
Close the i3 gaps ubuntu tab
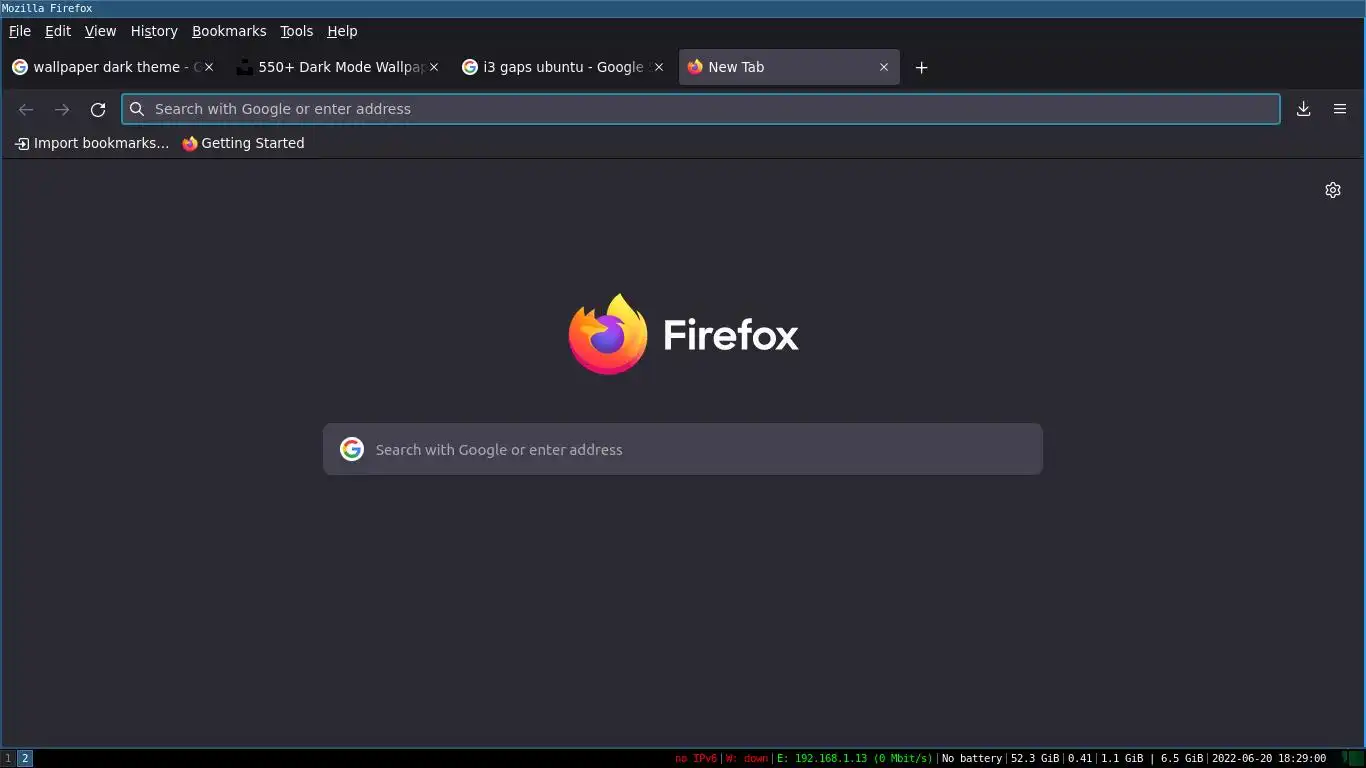pyautogui.click(x=658, y=67)
